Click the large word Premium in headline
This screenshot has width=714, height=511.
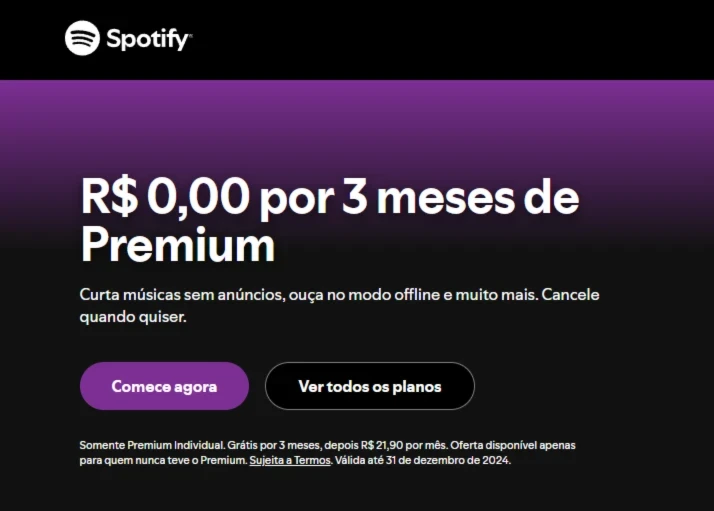(x=178, y=245)
